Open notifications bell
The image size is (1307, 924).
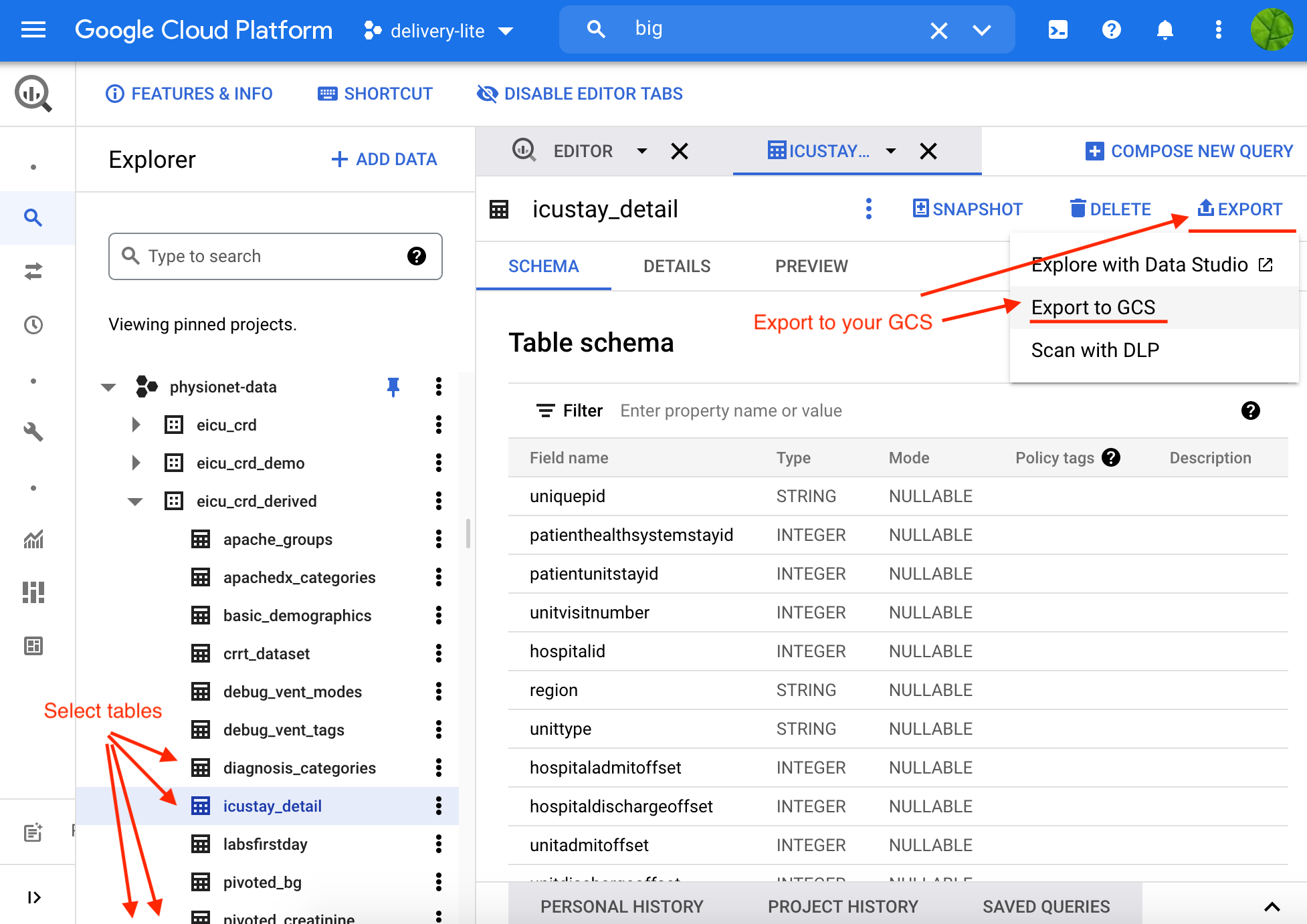pyautogui.click(x=1165, y=30)
